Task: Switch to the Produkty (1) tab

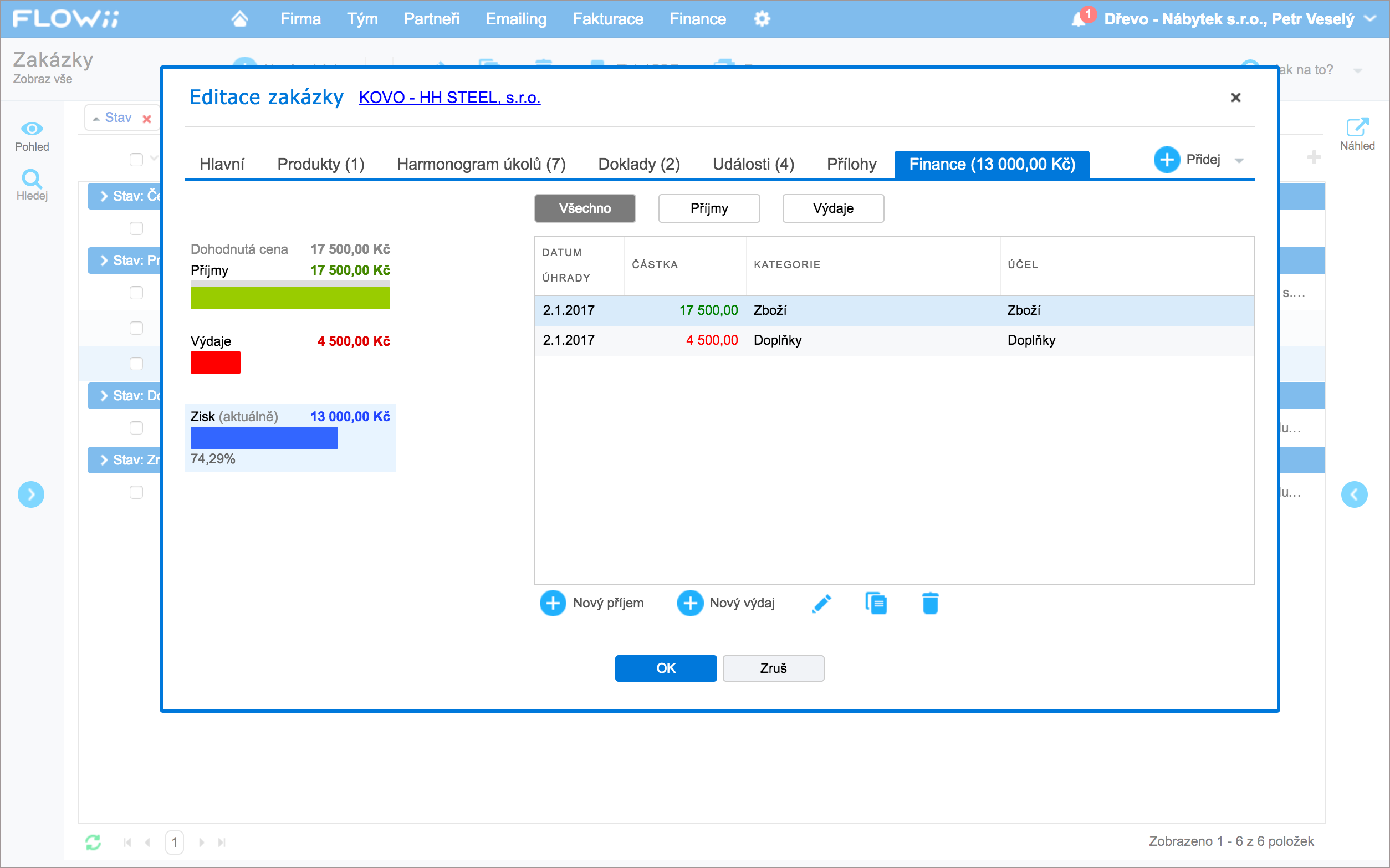Action: (321, 165)
